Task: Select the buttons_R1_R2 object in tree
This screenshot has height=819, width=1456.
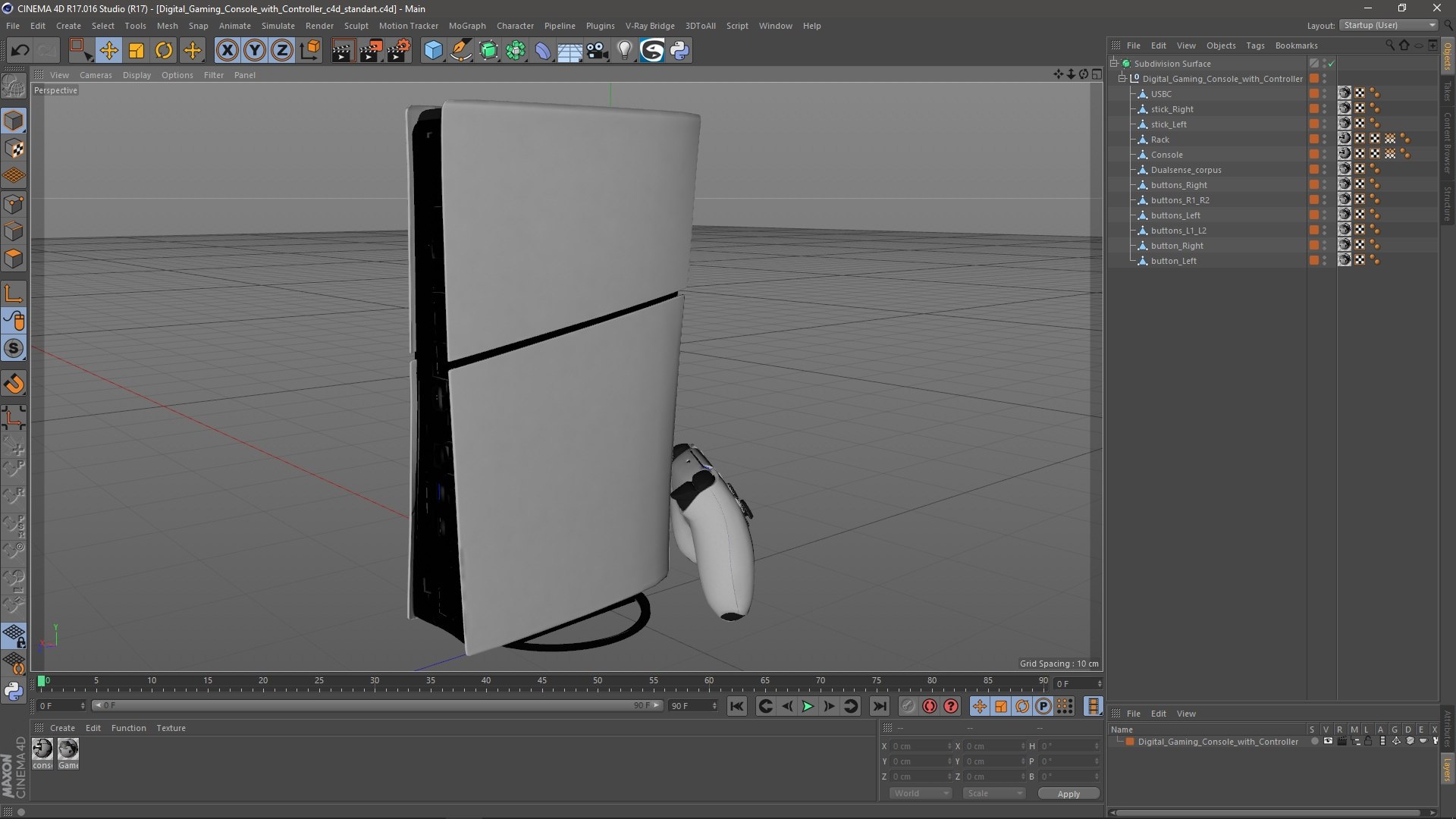Action: pyautogui.click(x=1180, y=200)
